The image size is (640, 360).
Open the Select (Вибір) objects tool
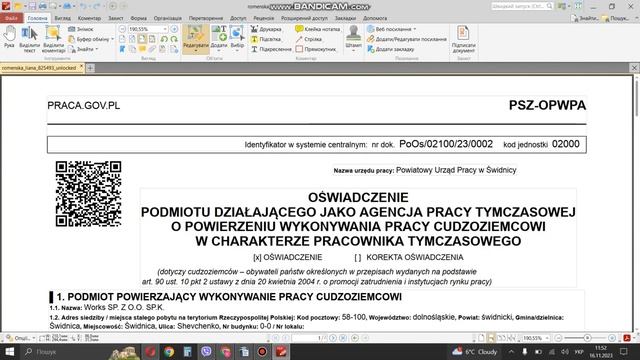pos(237,38)
